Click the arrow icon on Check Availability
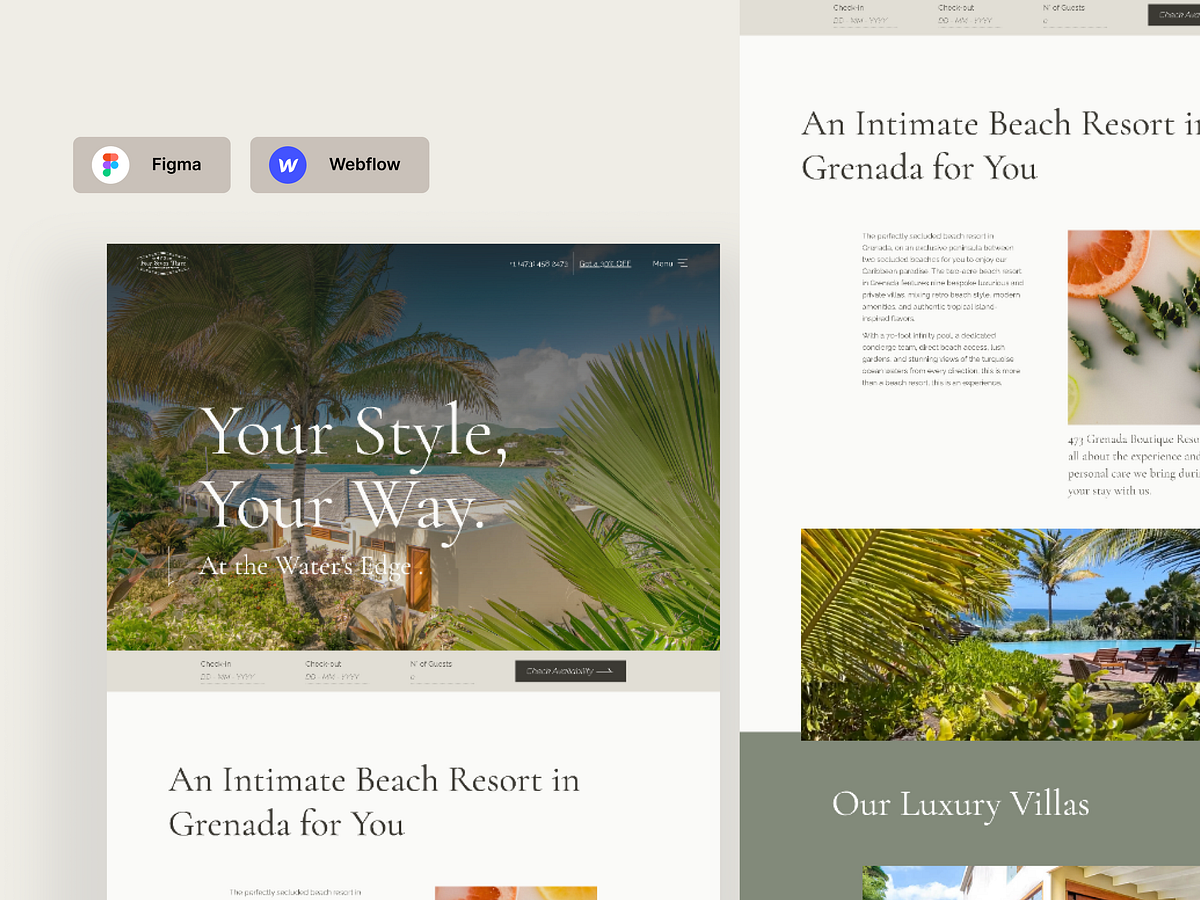The height and width of the screenshot is (900, 1200). pos(606,671)
